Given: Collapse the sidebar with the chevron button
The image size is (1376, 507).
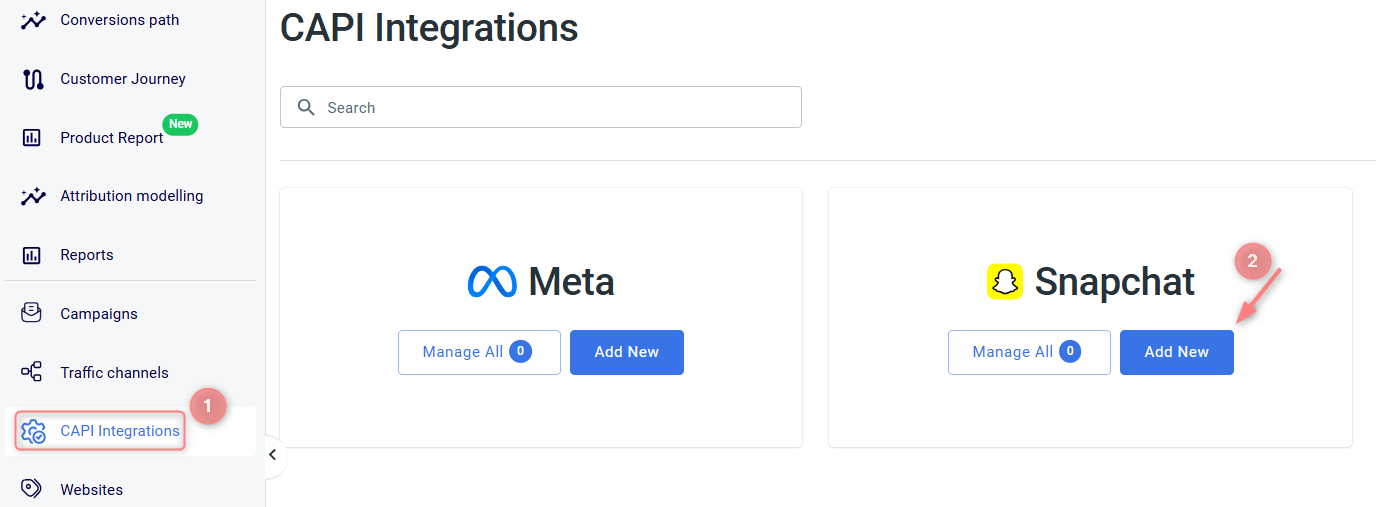Looking at the screenshot, I should pyautogui.click(x=272, y=456).
